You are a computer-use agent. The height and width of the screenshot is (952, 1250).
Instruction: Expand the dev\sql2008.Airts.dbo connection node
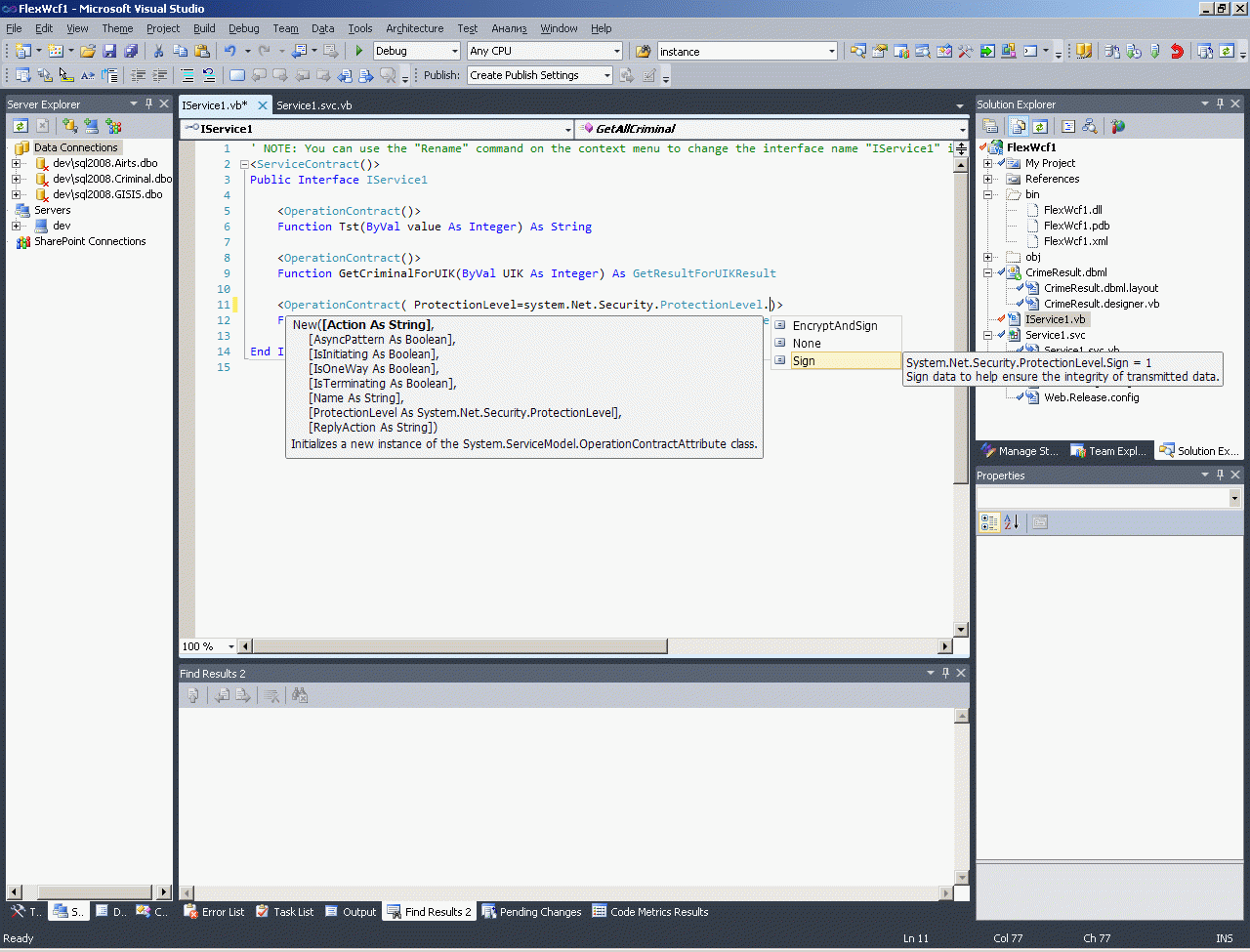tap(16, 163)
